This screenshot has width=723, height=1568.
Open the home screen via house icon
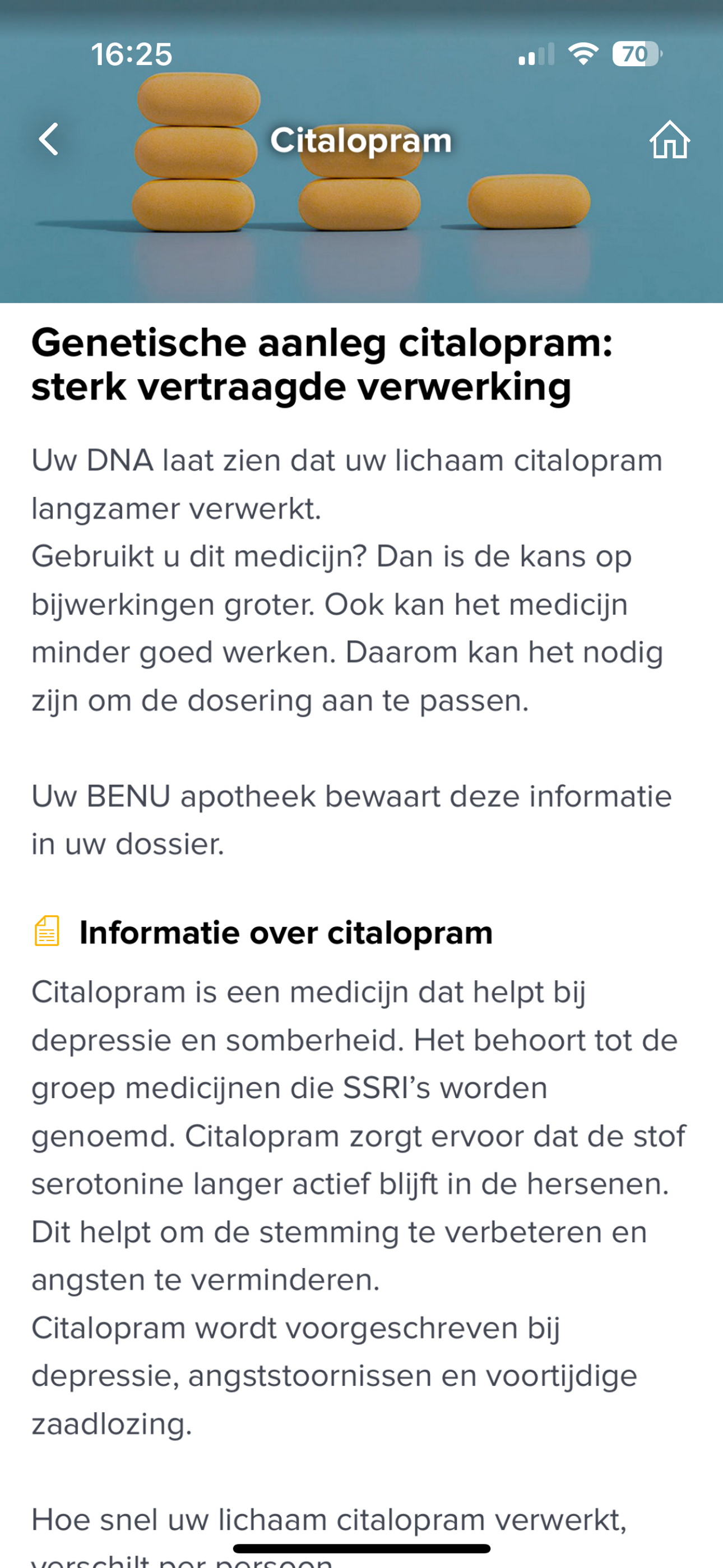[x=669, y=140]
